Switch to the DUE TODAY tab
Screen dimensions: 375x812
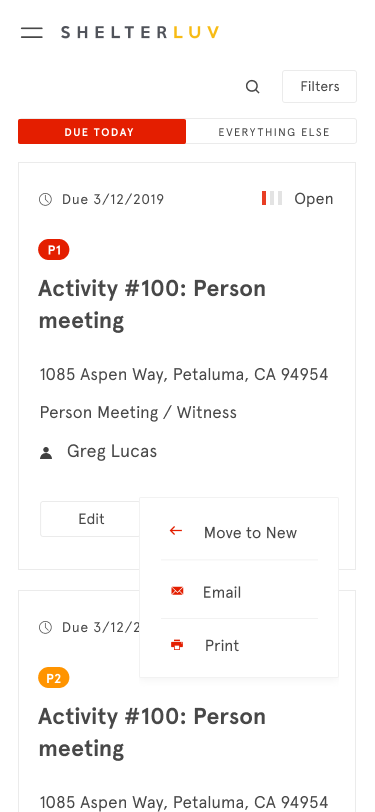[x=102, y=132]
